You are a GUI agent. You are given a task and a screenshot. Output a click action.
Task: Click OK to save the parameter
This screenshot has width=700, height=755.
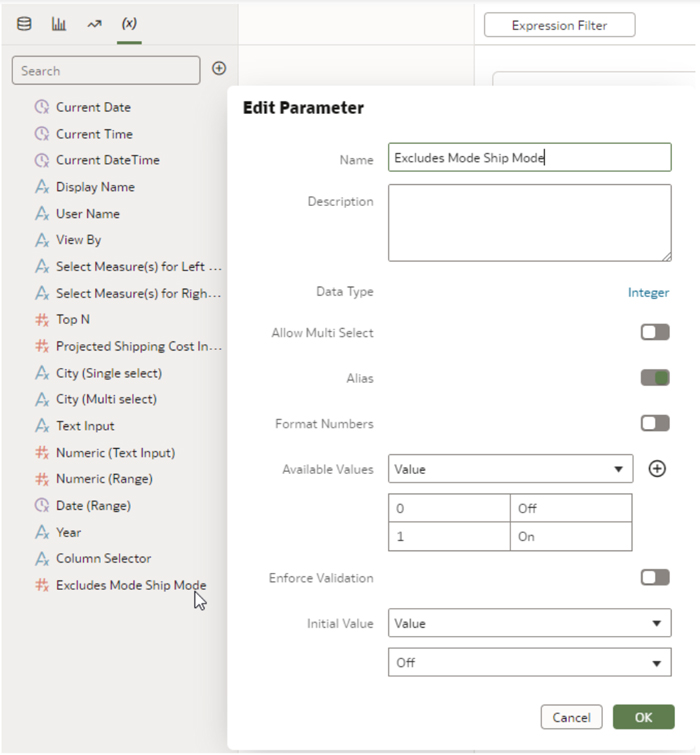643,717
